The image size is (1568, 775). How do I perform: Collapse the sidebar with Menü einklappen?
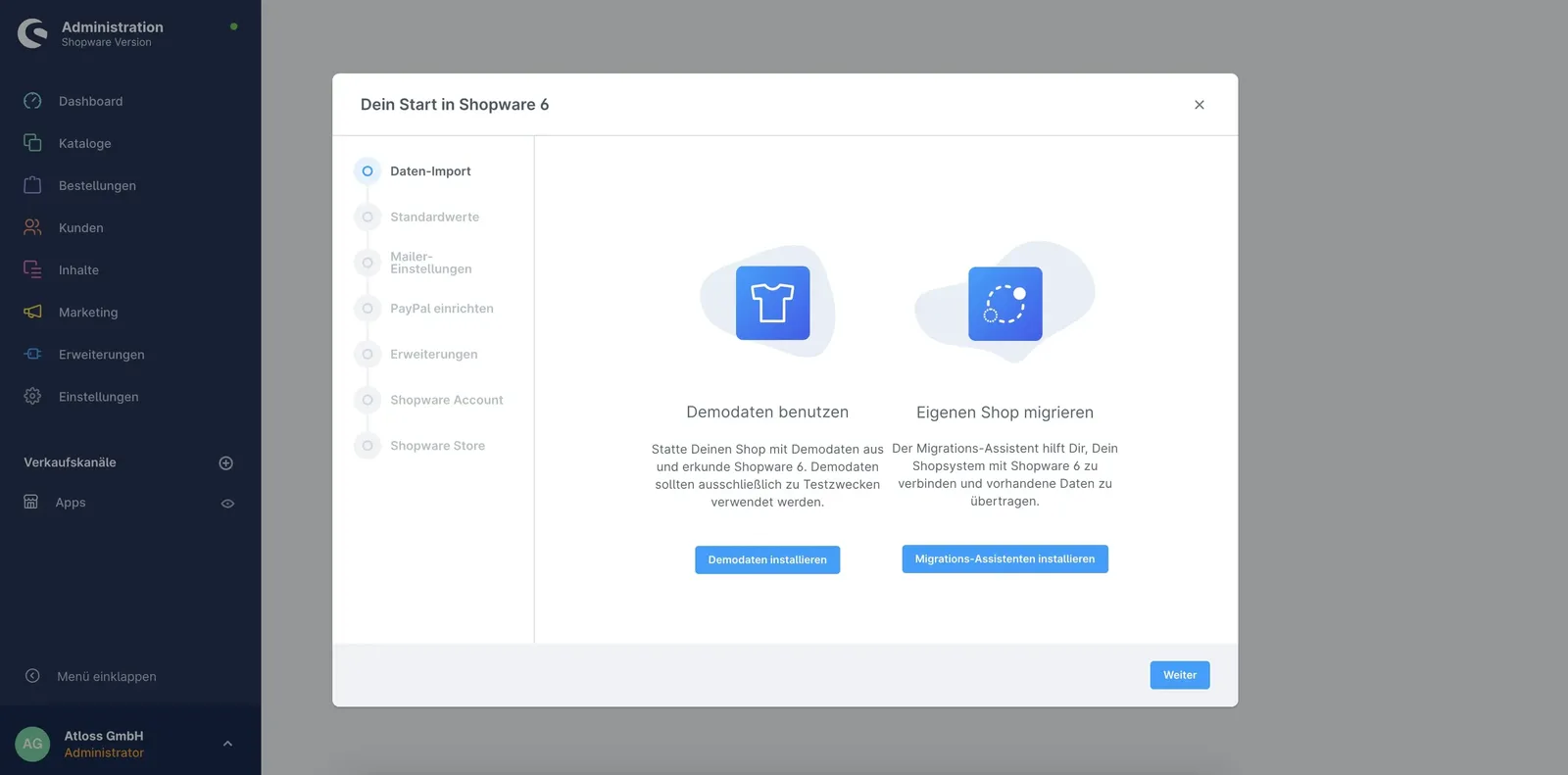(107, 676)
